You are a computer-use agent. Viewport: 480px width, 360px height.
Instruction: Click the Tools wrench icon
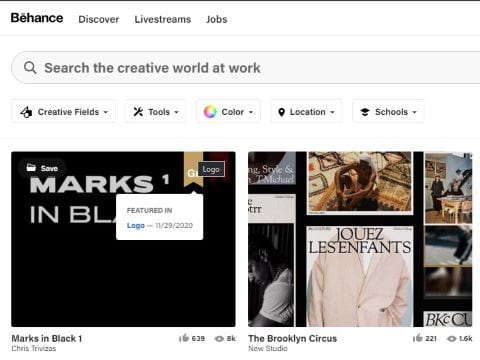pyautogui.click(x=138, y=112)
